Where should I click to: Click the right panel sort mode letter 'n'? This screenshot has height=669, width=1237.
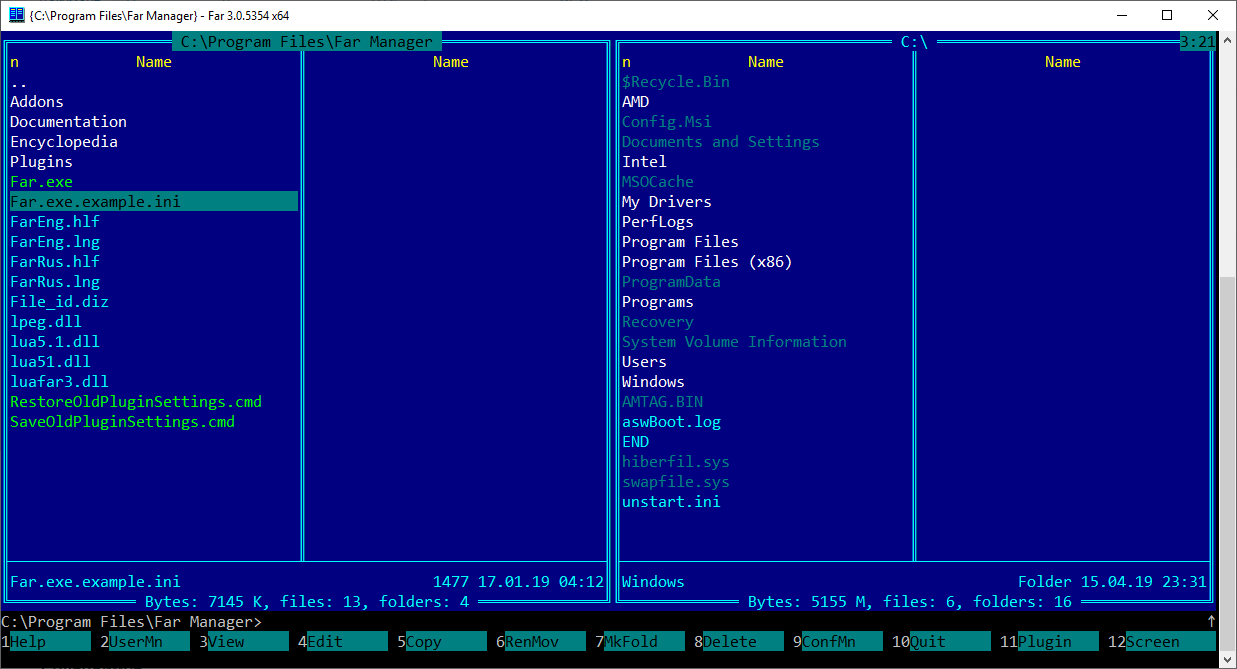point(627,62)
